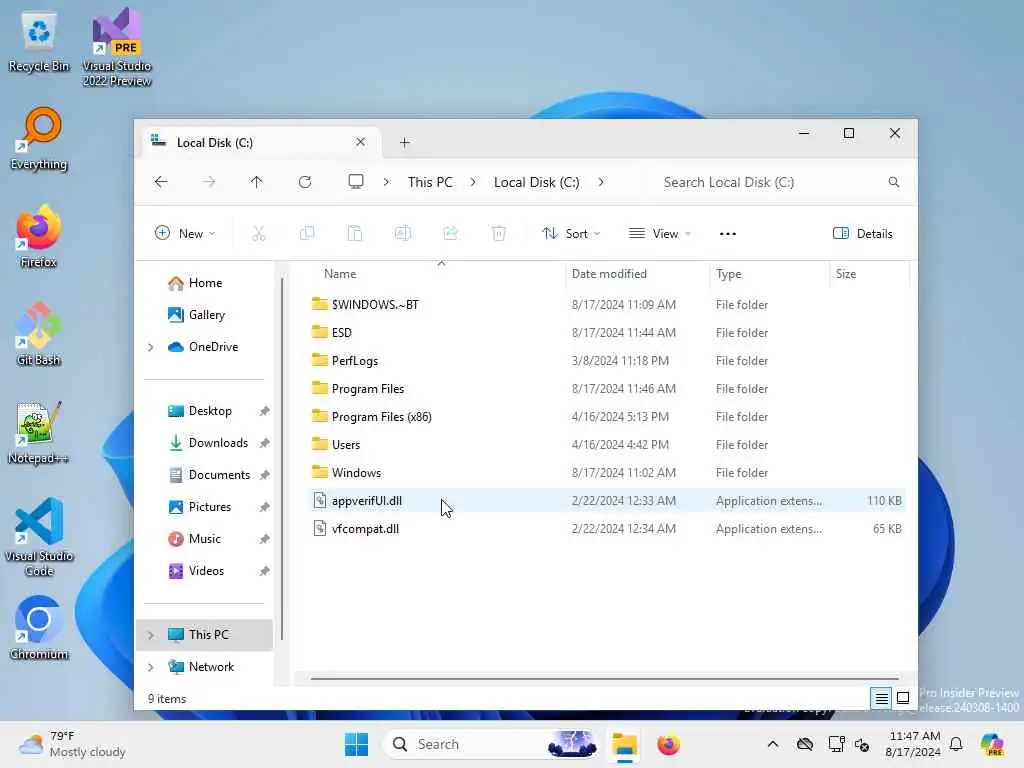Click This PC in the breadcrumb
This screenshot has height=768, width=1024.
430,182
